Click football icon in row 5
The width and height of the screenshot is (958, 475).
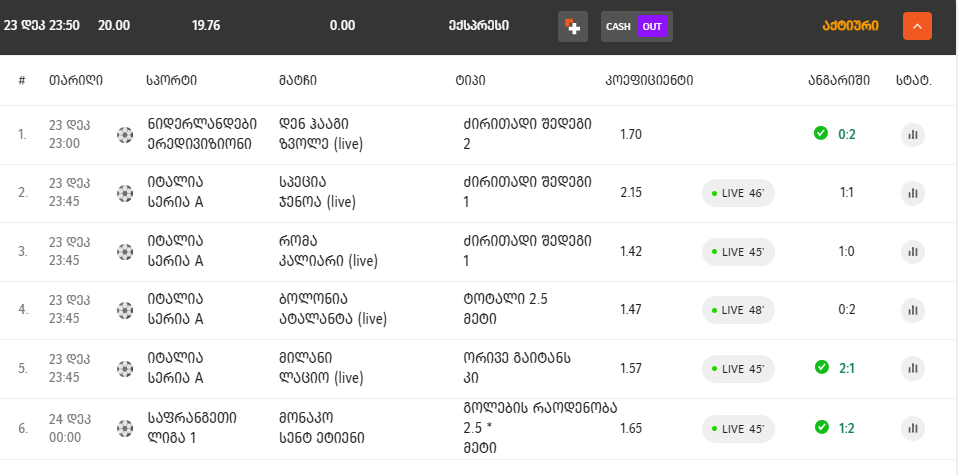pyautogui.click(x=125, y=369)
